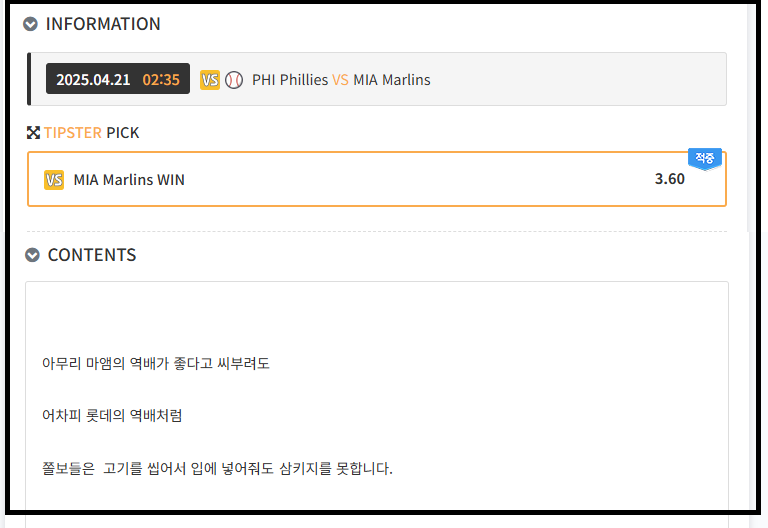
Task: Open the PHI Phillies team link
Action: [x=290, y=79]
